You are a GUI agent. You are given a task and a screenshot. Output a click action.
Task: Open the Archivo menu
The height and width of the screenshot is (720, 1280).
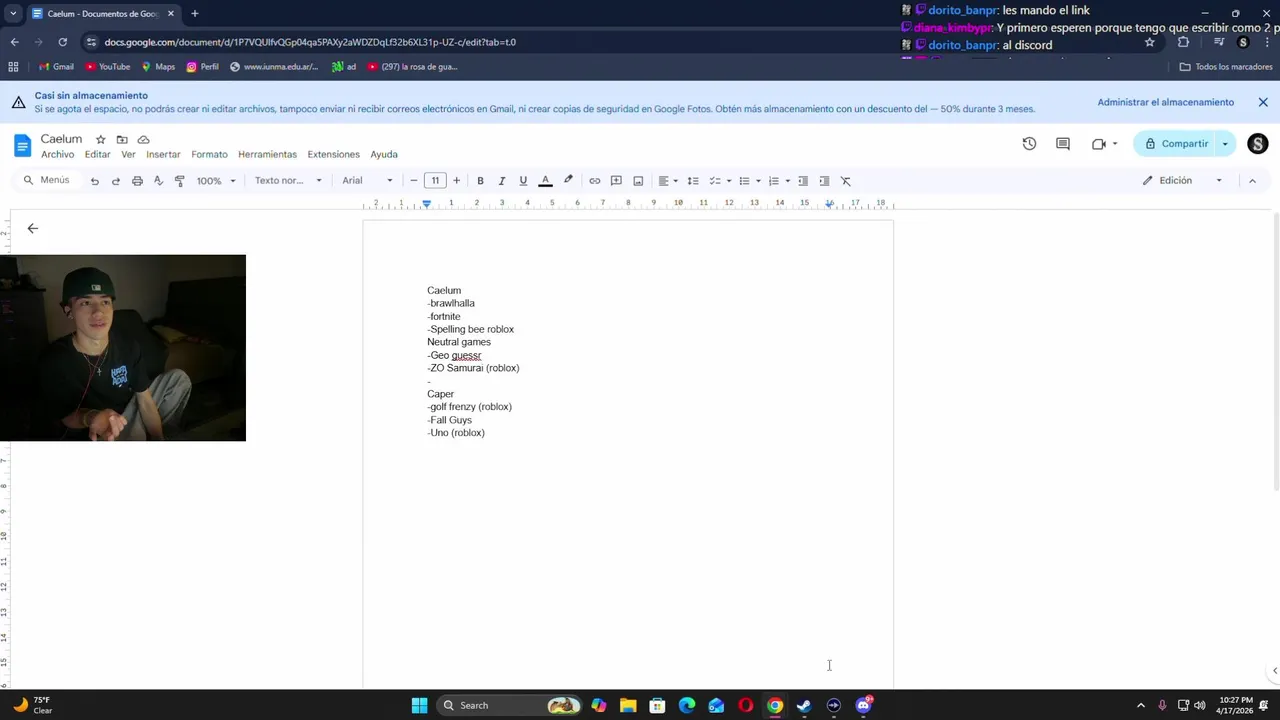point(57,155)
